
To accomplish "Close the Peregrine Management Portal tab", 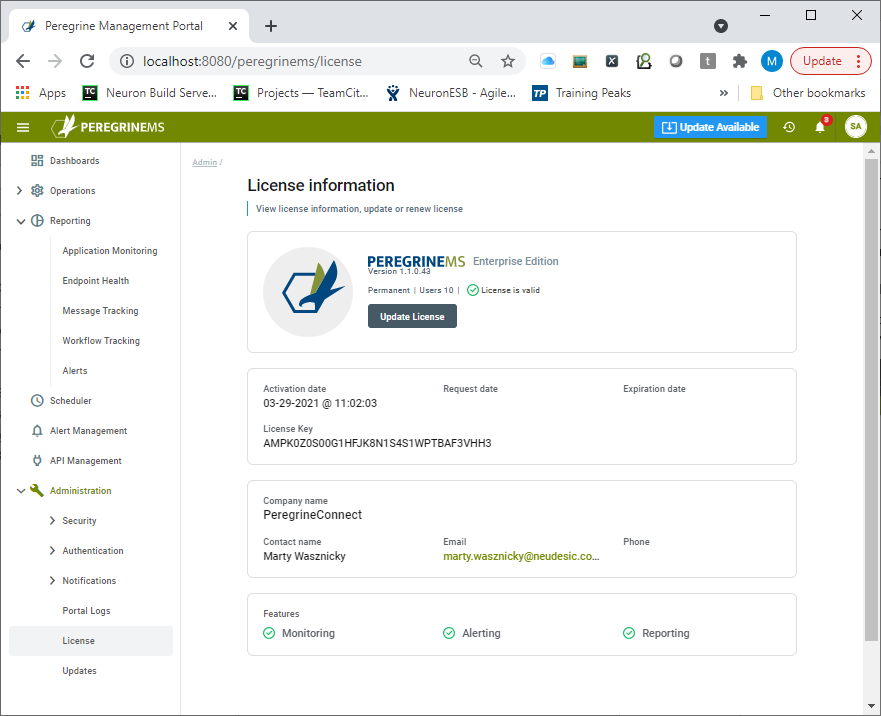I will point(233,26).
